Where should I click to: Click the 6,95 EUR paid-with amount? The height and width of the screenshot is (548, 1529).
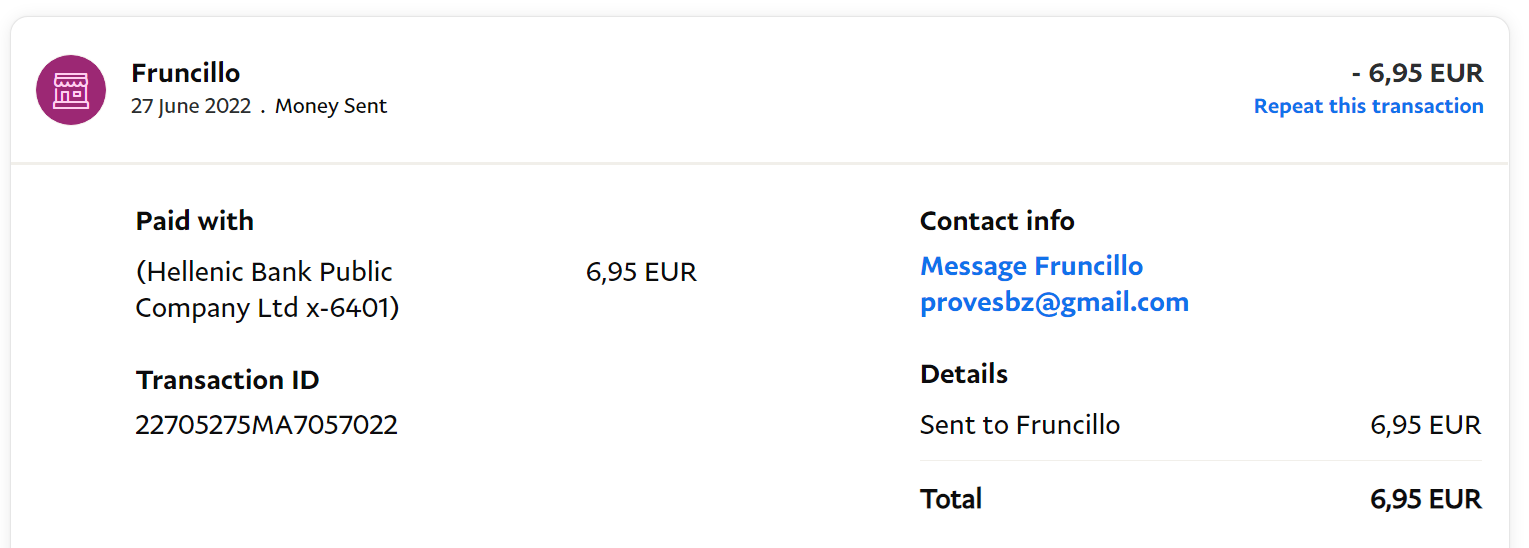(641, 272)
